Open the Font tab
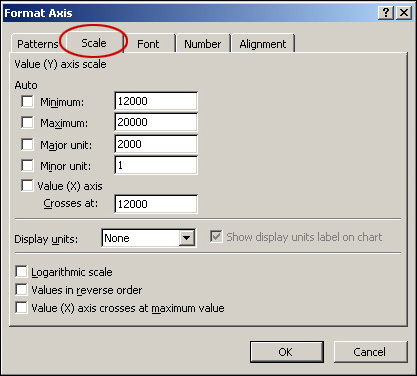The image size is (417, 376). click(148, 44)
